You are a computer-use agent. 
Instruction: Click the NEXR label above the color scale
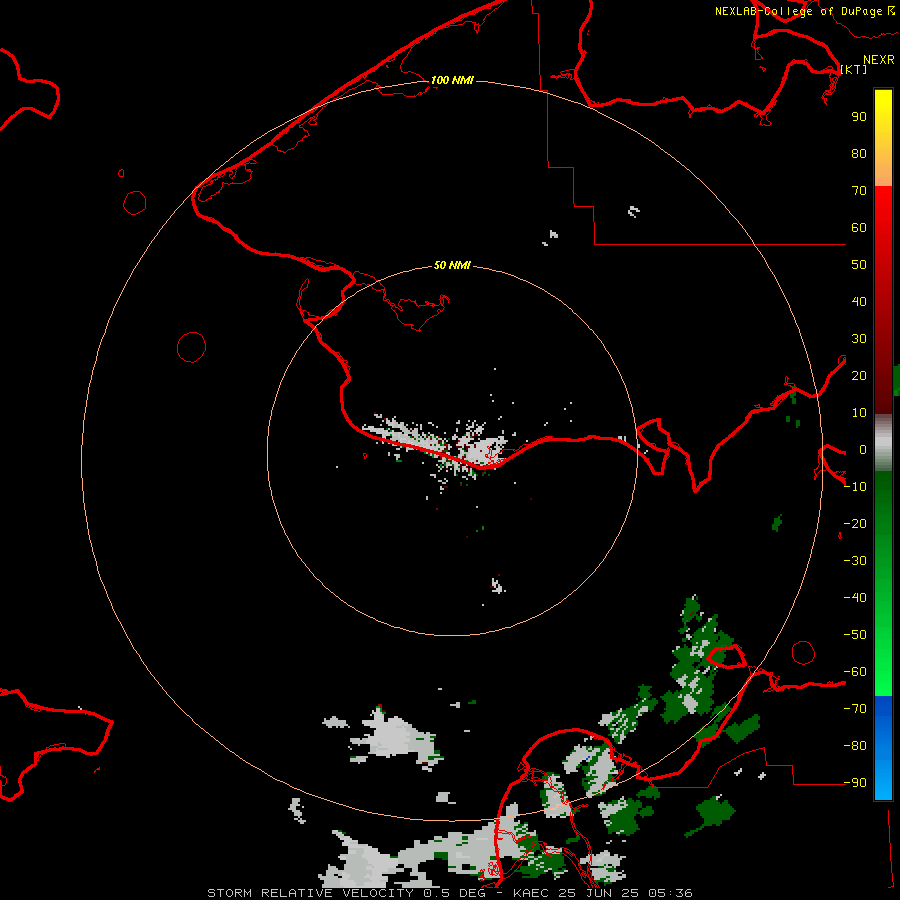[879, 60]
